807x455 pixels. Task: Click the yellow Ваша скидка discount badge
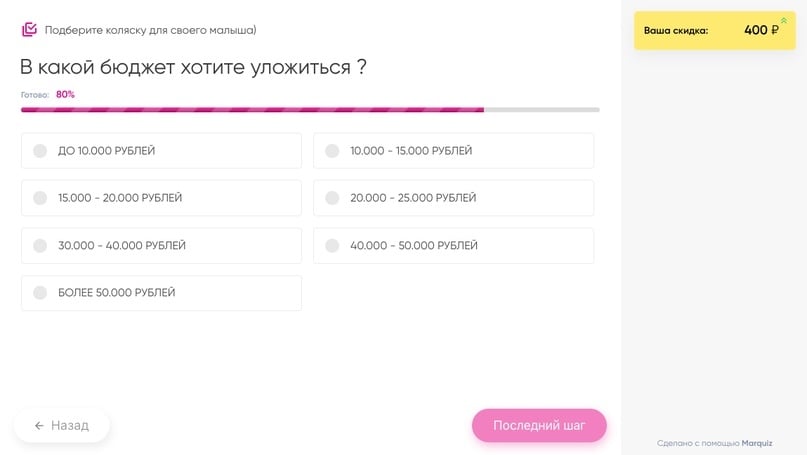click(x=714, y=31)
